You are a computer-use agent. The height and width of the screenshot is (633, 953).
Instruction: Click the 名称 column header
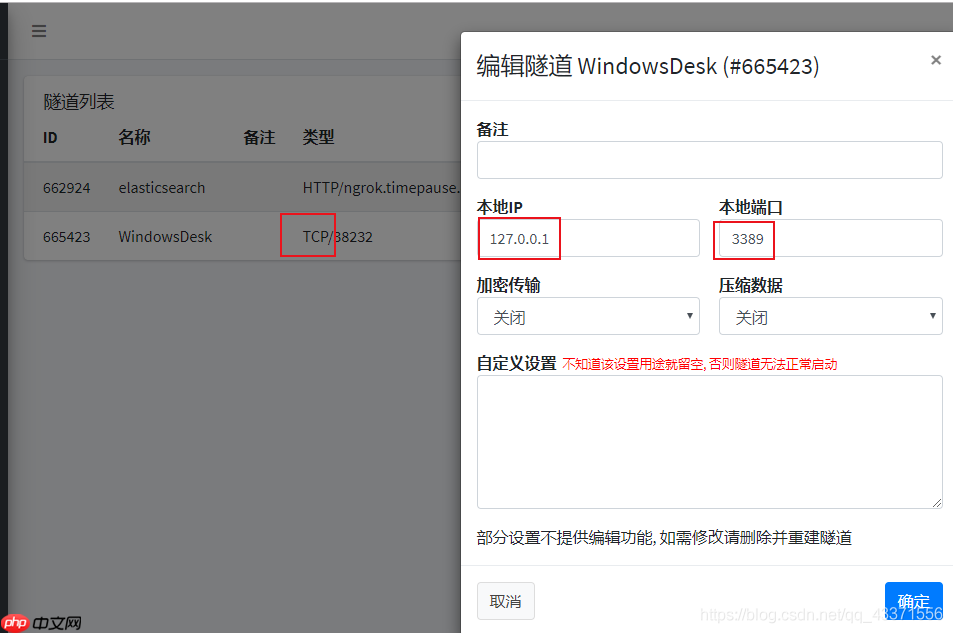tap(134, 137)
